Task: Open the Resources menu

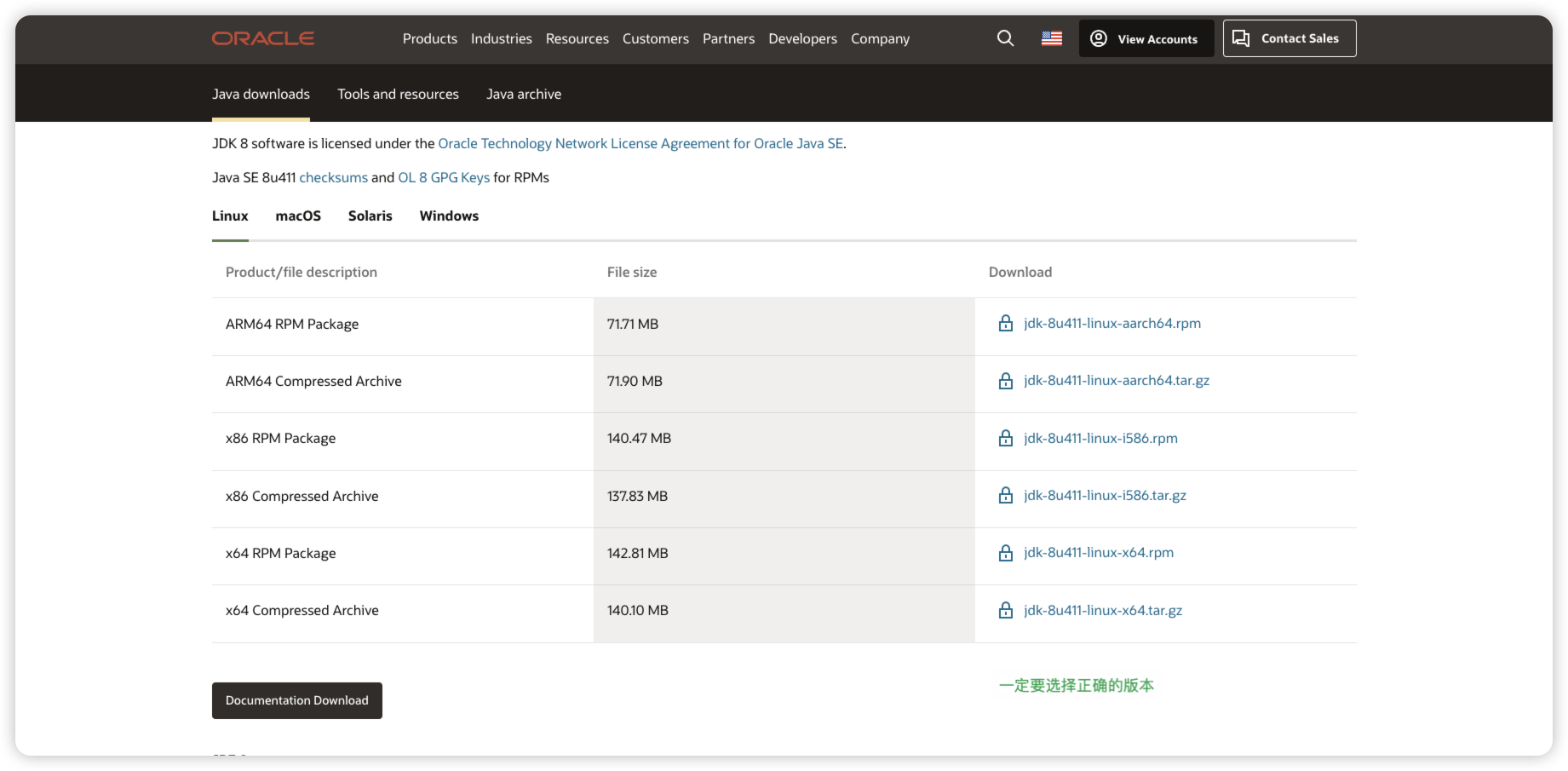Action: (x=577, y=38)
